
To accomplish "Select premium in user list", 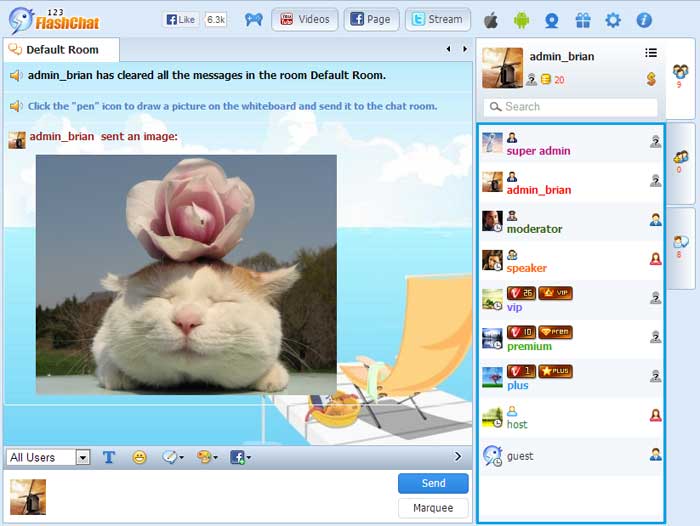I will pyautogui.click(x=571, y=339).
